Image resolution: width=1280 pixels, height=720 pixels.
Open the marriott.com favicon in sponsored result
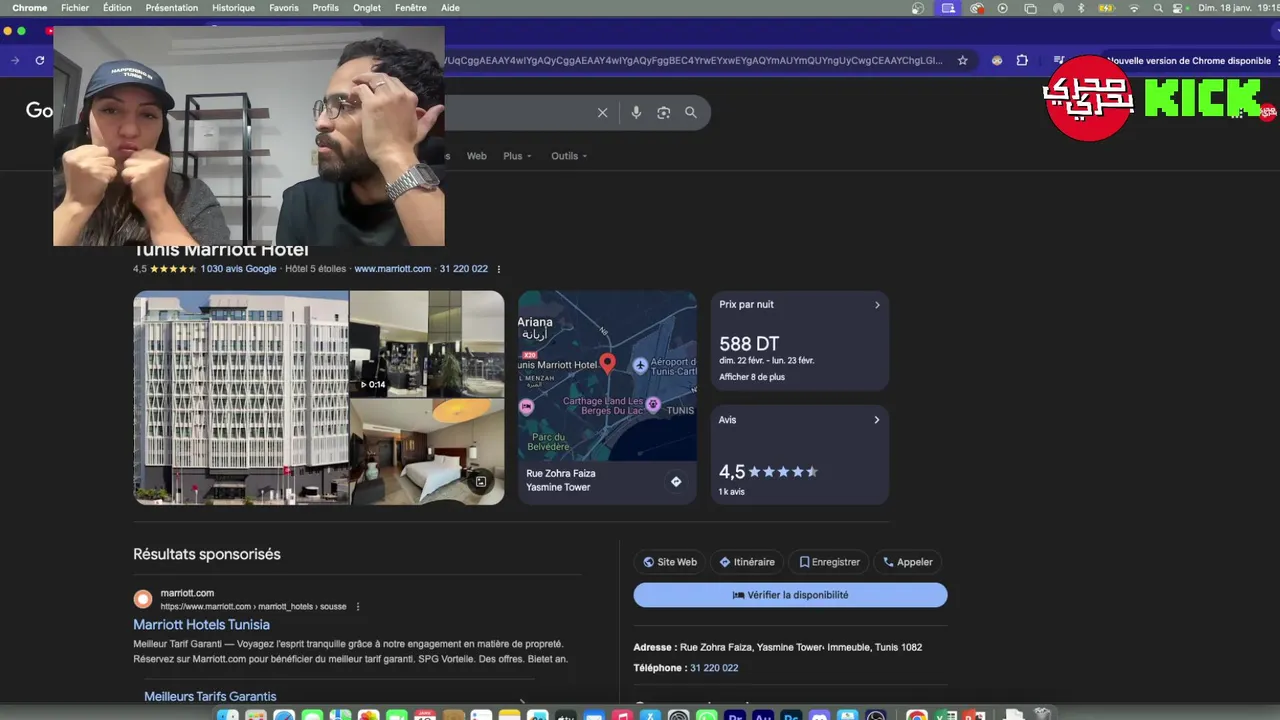pos(143,599)
